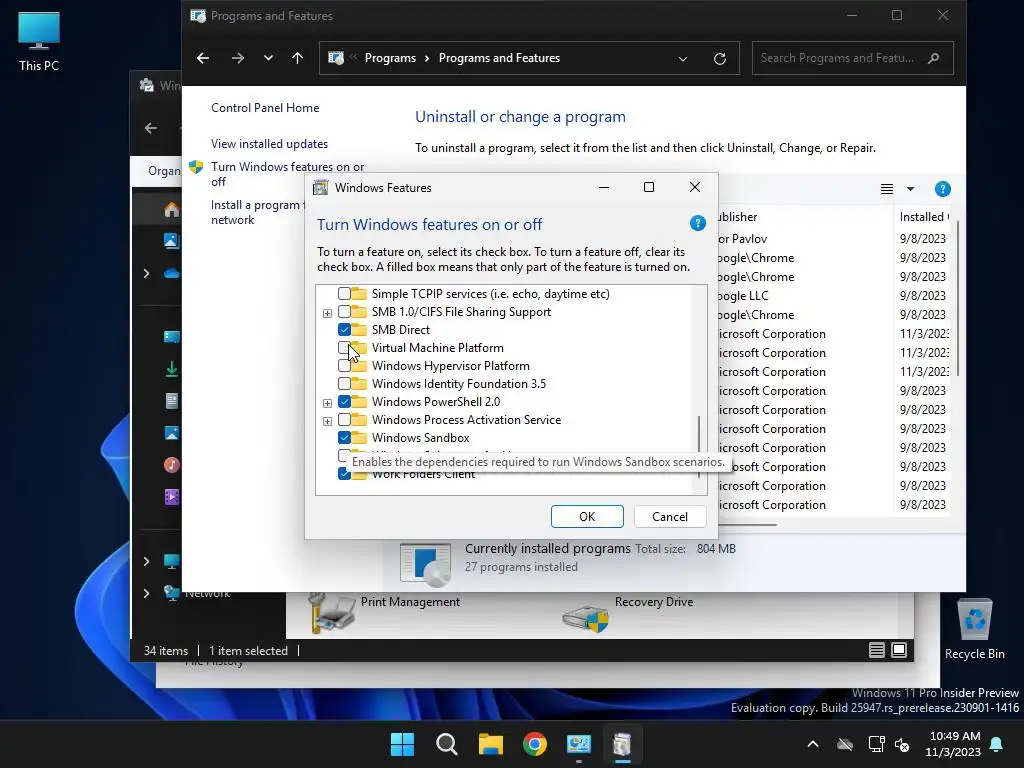This screenshot has width=1024, height=768.
Task: Click Music icon in Explorer sidebar
Action: pyautogui.click(x=171, y=465)
